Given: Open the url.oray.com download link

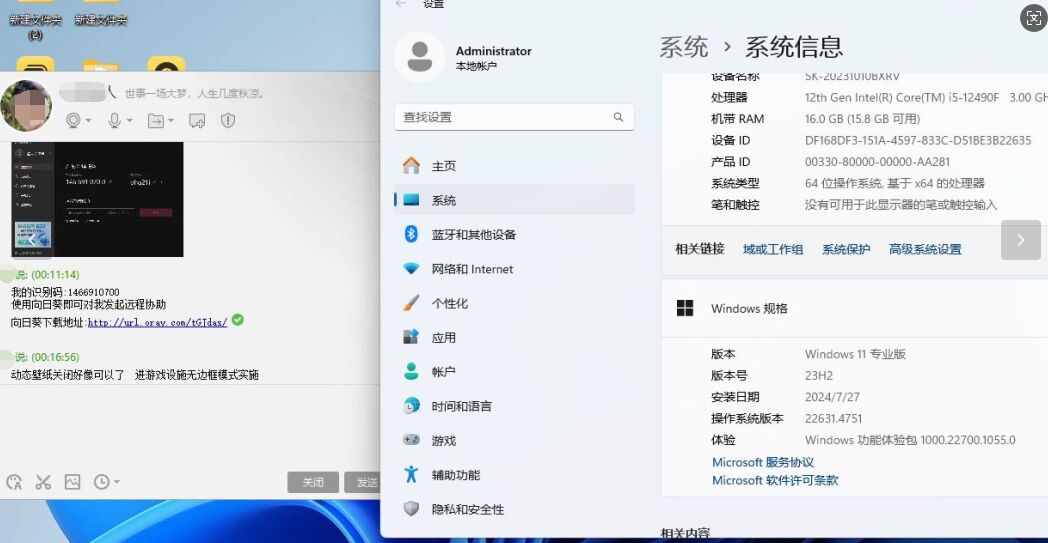Looking at the screenshot, I should coord(158,322).
